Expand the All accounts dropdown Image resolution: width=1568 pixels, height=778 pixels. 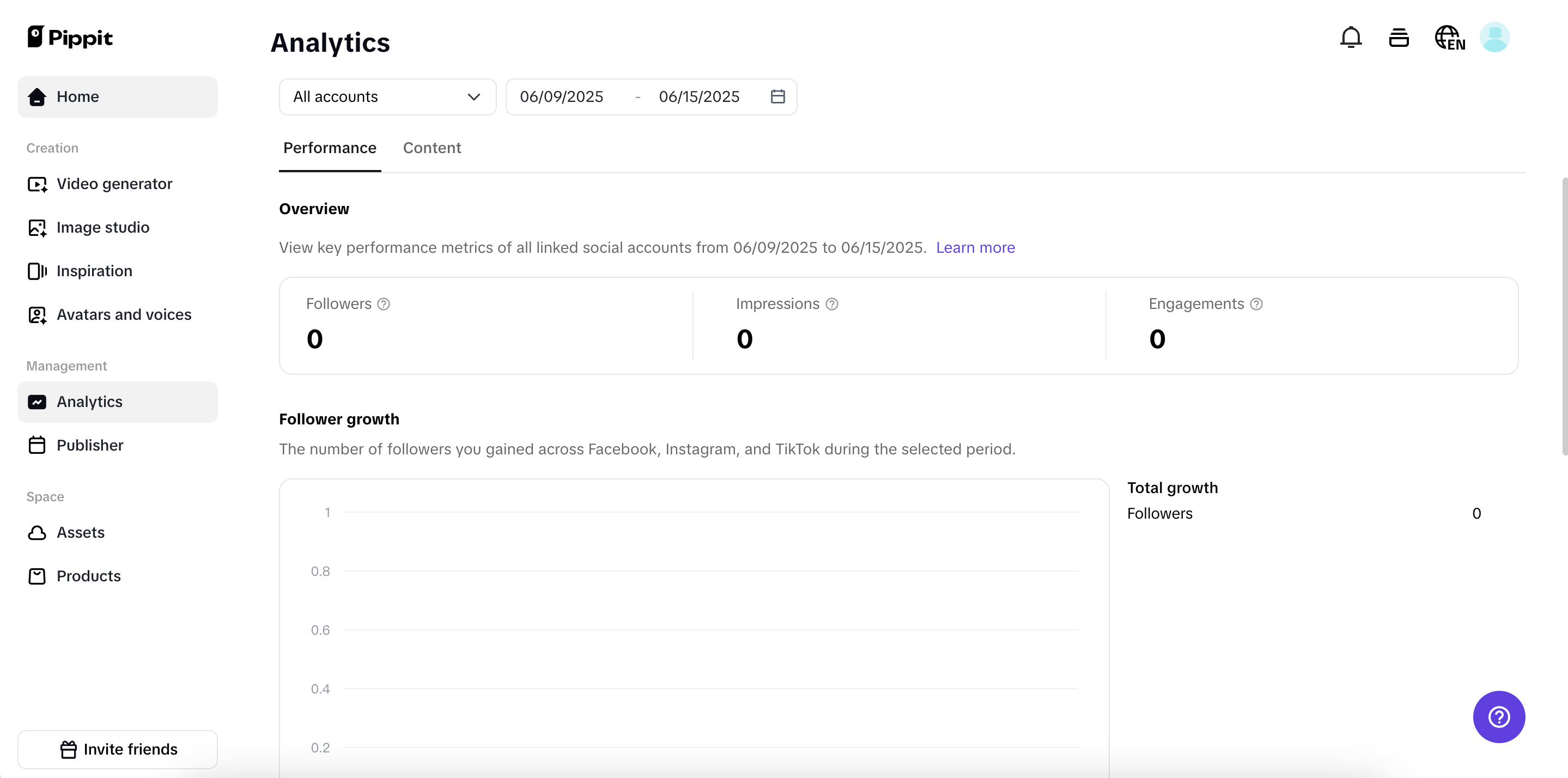click(x=387, y=96)
